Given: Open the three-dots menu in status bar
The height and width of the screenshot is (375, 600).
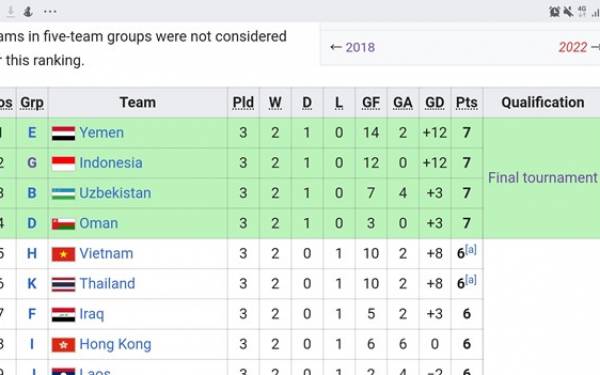Looking at the screenshot, I should [50, 11].
